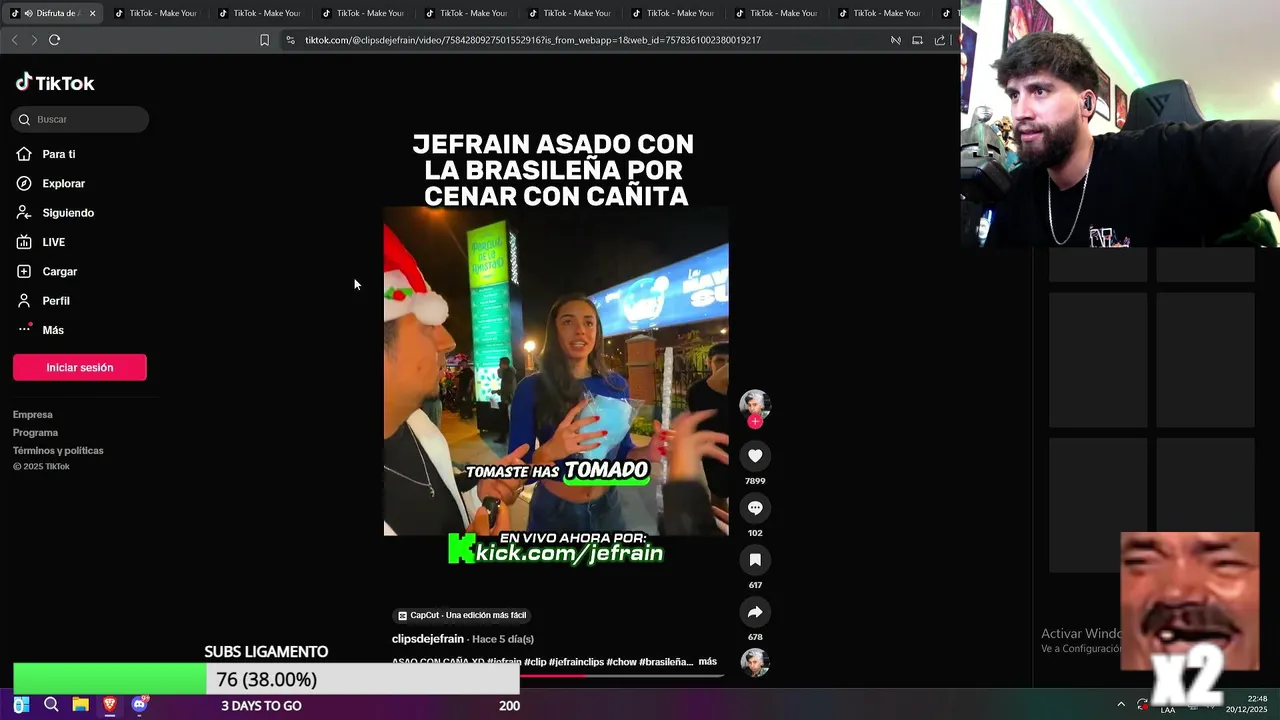Click the picture-in-picture toolbar icon

click(917, 40)
